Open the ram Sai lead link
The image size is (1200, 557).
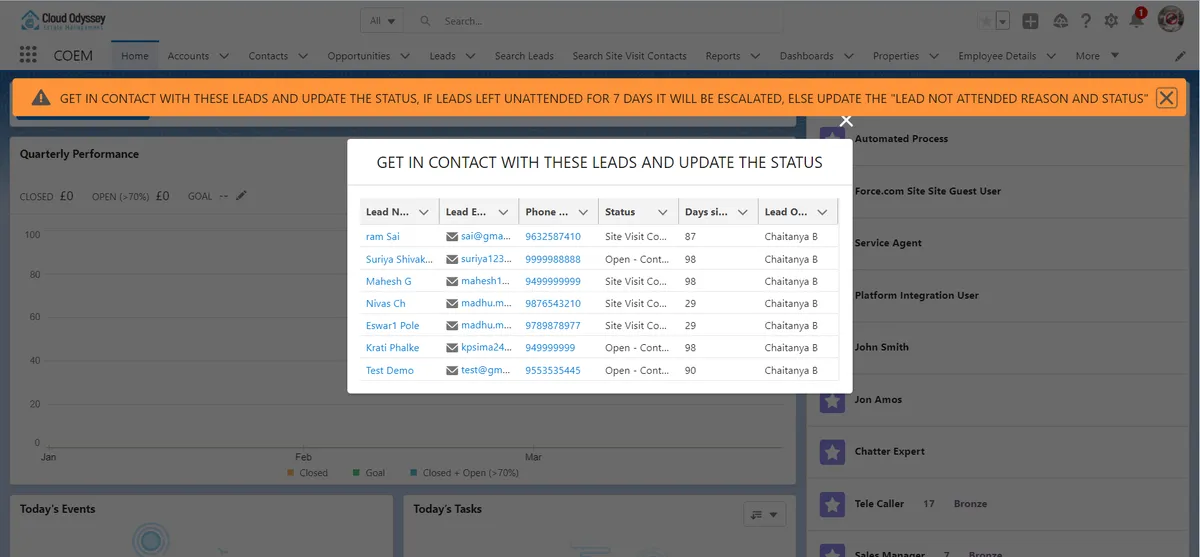coord(383,237)
